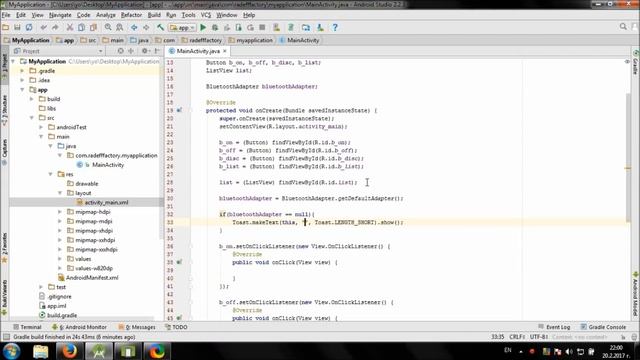Image resolution: width=640 pixels, height=360 pixels.
Task: Click the Stop square toolbar icon
Action: point(262,27)
